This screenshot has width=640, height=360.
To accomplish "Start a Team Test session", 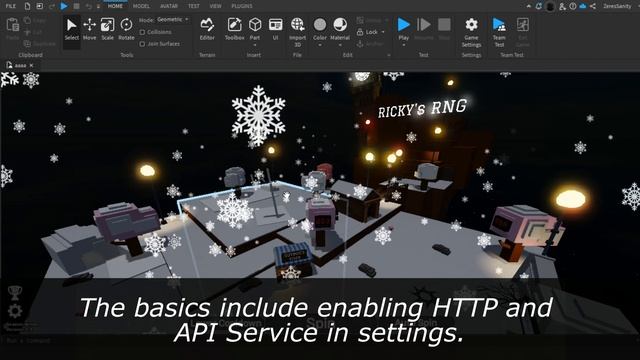I will (x=499, y=32).
